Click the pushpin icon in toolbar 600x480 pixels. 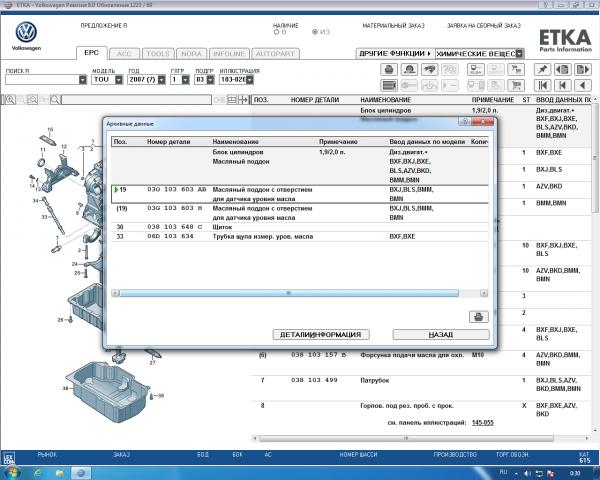(542, 70)
